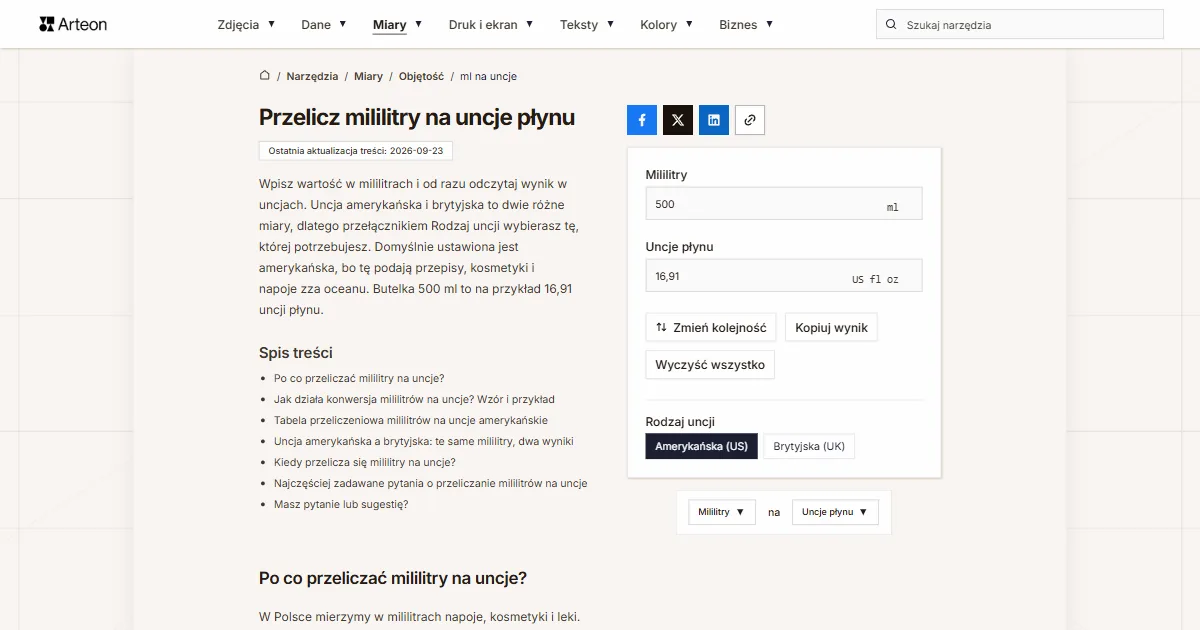
Task: Focus the Szukaj narzędzia search box
Action: [x=1020, y=25]
